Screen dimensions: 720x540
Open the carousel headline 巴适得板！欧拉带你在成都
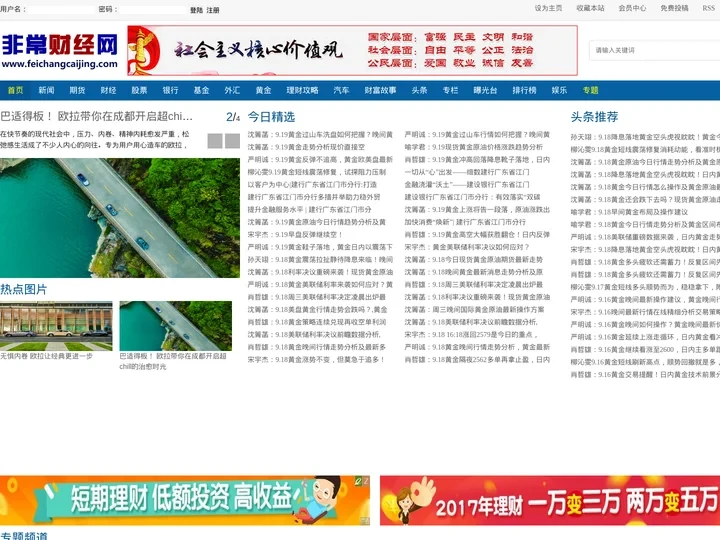96,117
